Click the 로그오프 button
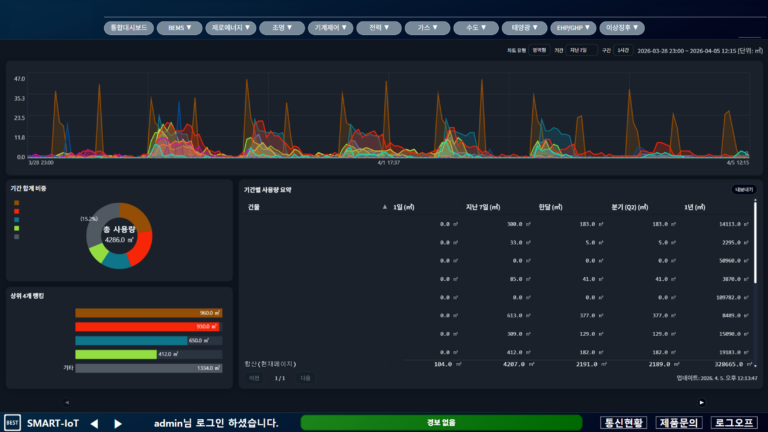 click(x=735, y=423)
